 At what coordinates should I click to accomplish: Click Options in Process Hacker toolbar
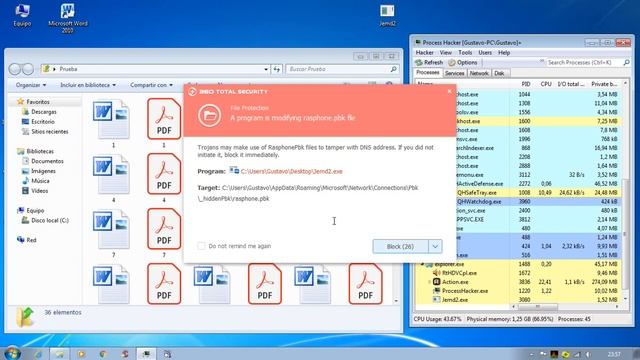463,62
